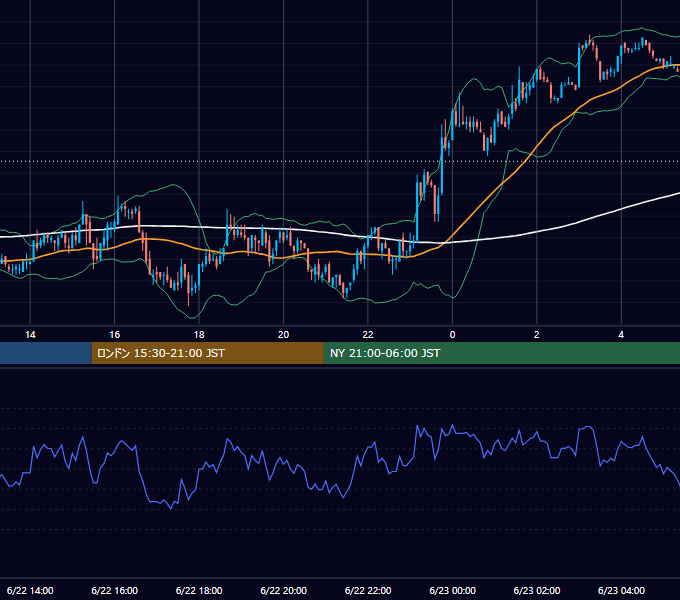Click the '6/22 18:00' date label
This screenshot has width=680, height=600.
[199, 590]
